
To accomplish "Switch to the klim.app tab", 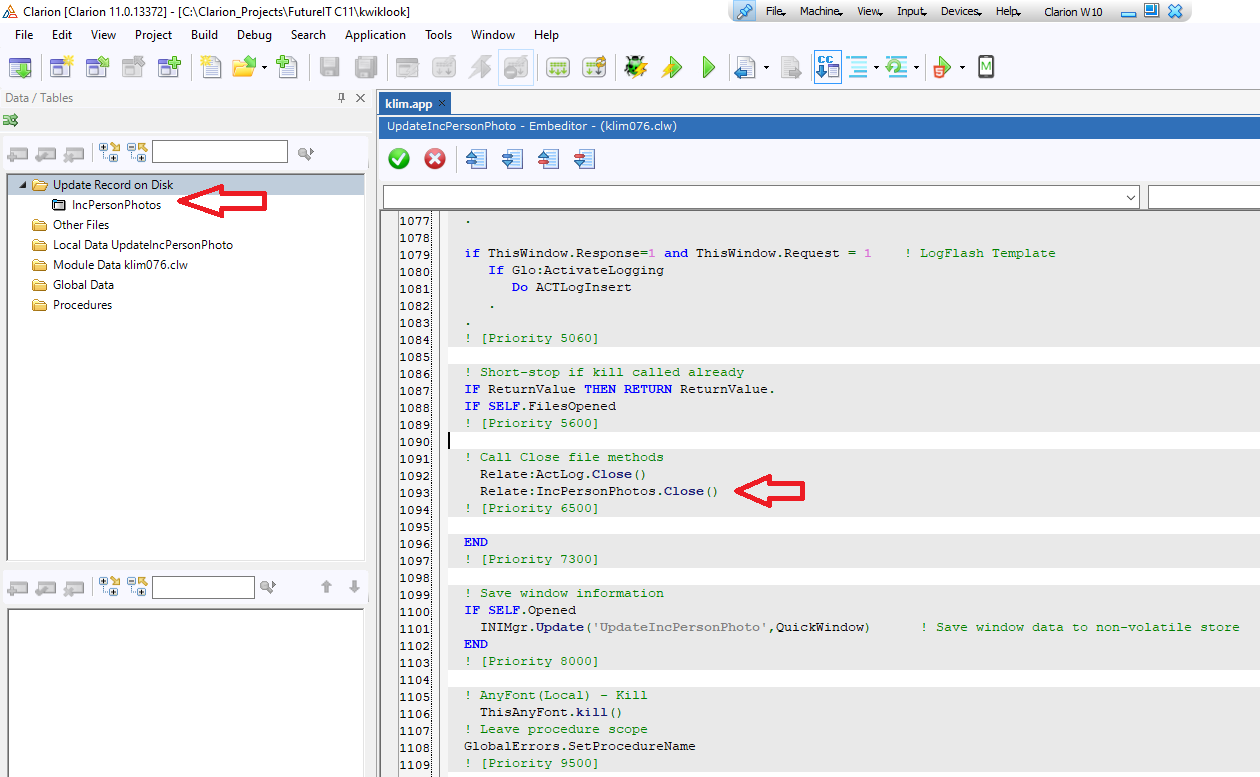I will [x=408, y=103].
